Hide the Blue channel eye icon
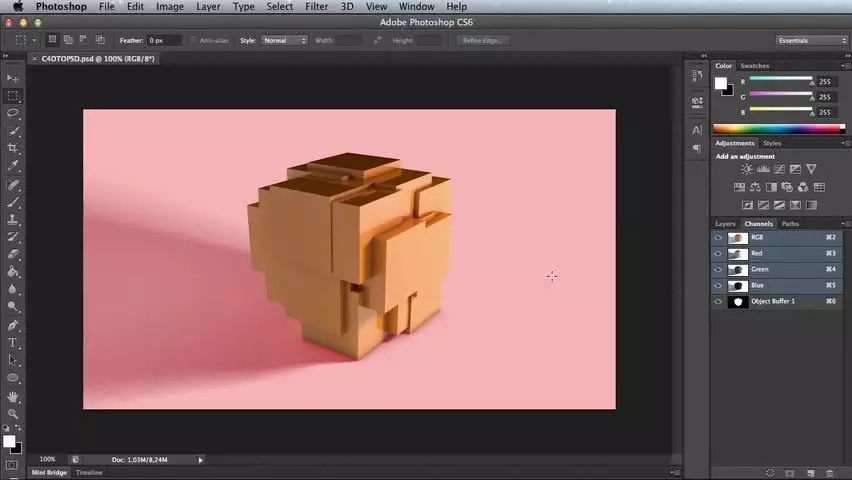Viewport: 852px width, 480px height. coord(718,285)
